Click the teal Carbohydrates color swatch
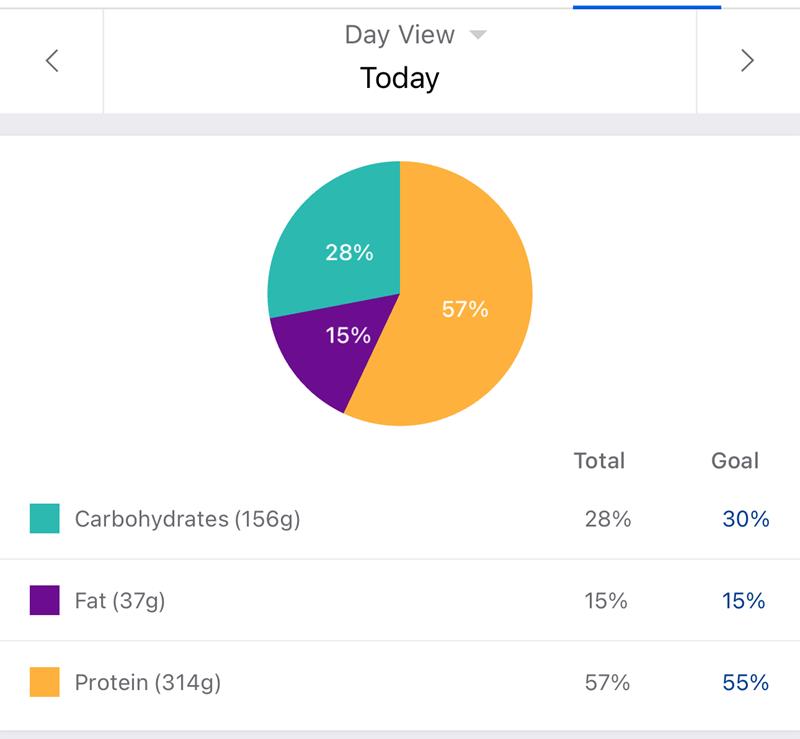The width and height of the screenshot is (800, 739). 45,519
